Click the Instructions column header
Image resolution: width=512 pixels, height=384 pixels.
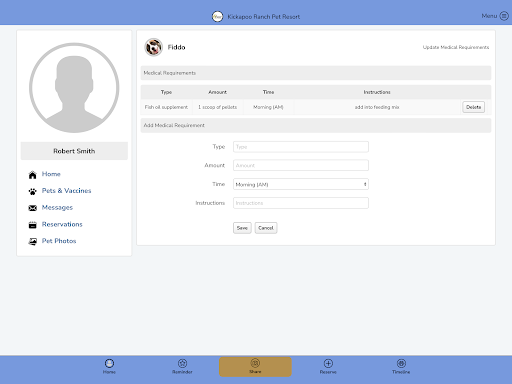click(x=377, y=92)
